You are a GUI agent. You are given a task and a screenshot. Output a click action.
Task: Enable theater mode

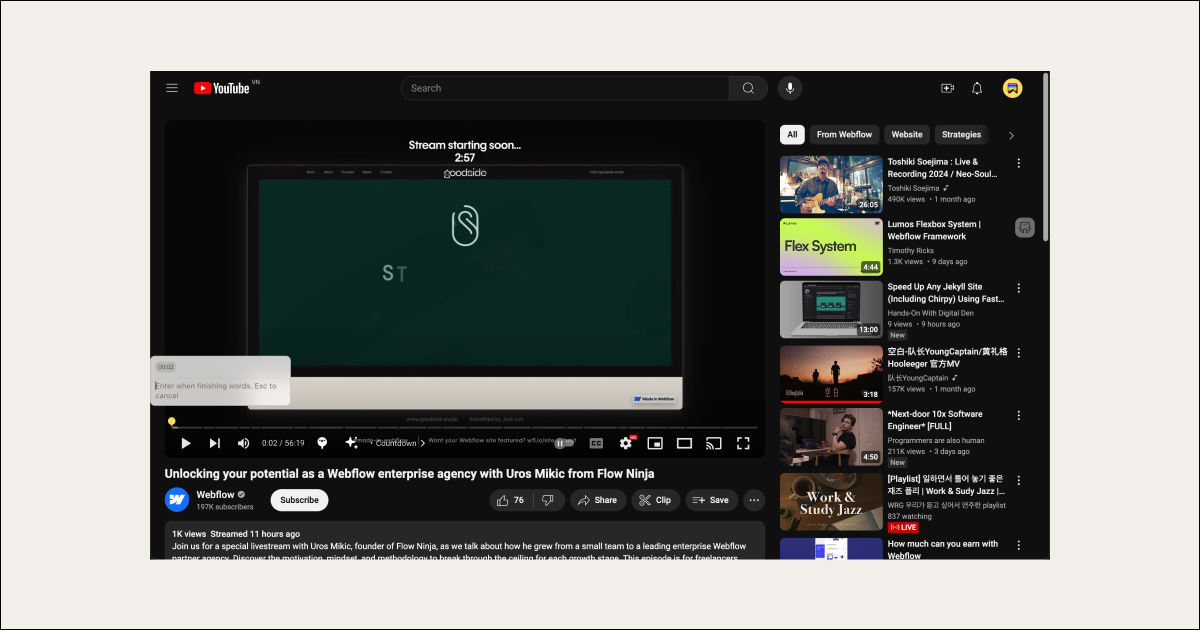684,443
